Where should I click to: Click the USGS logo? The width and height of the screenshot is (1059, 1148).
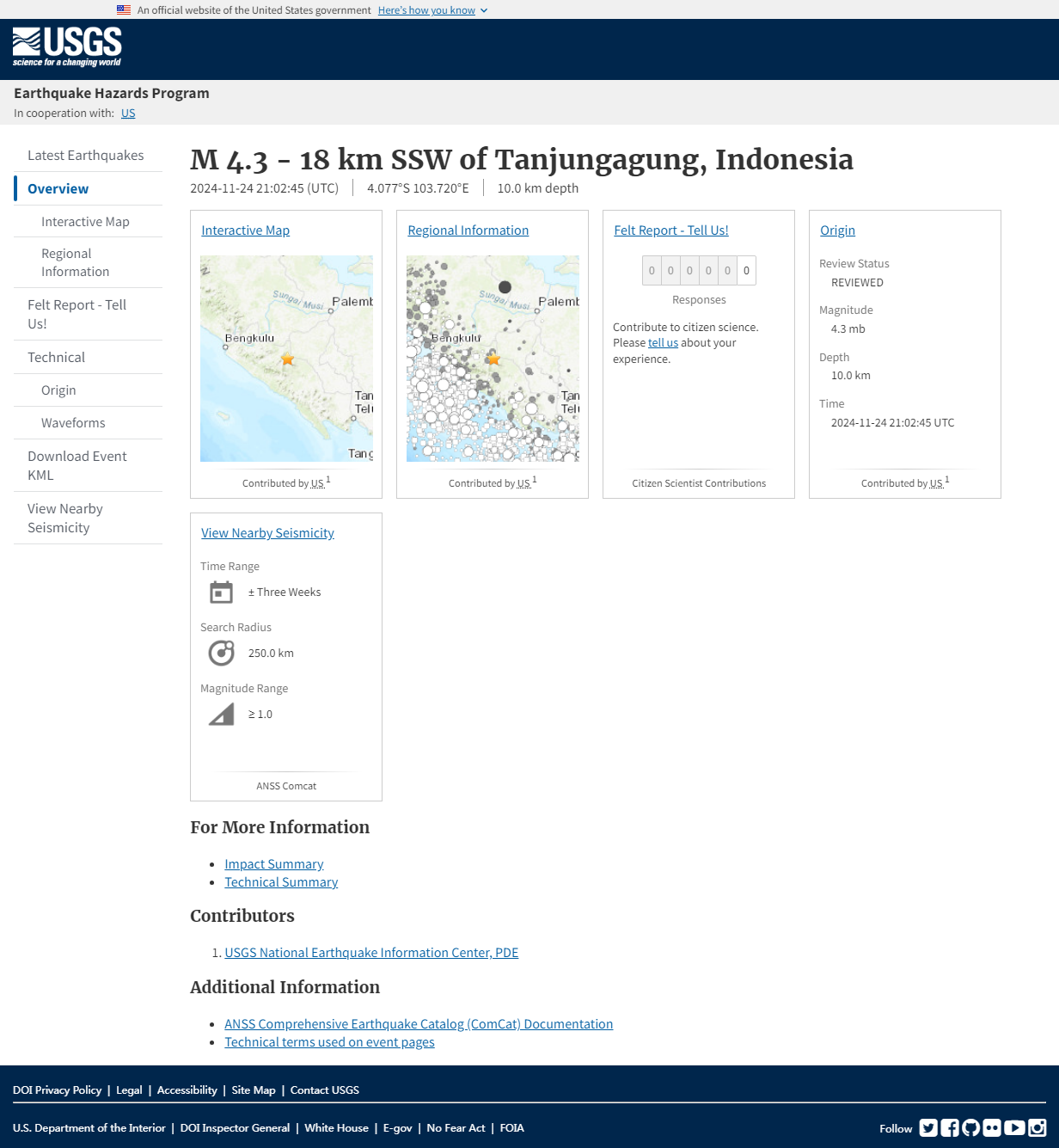(67, 47)
